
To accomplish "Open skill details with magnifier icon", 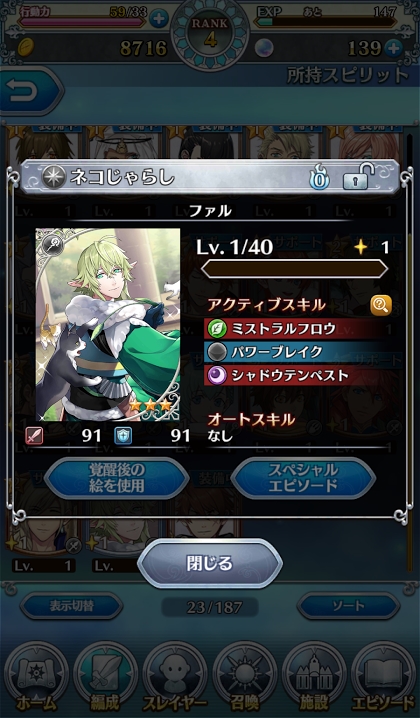I will (x=381, y=305).
